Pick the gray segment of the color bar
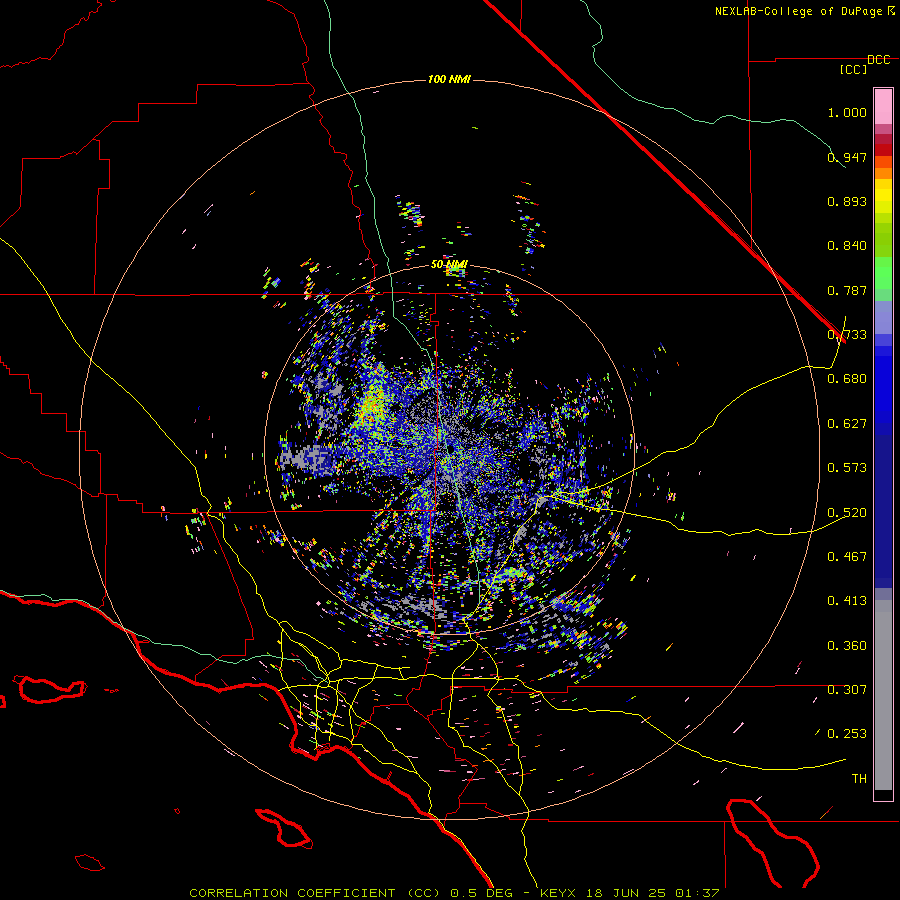This screenshot has width=900, height=900. point(883,695)
